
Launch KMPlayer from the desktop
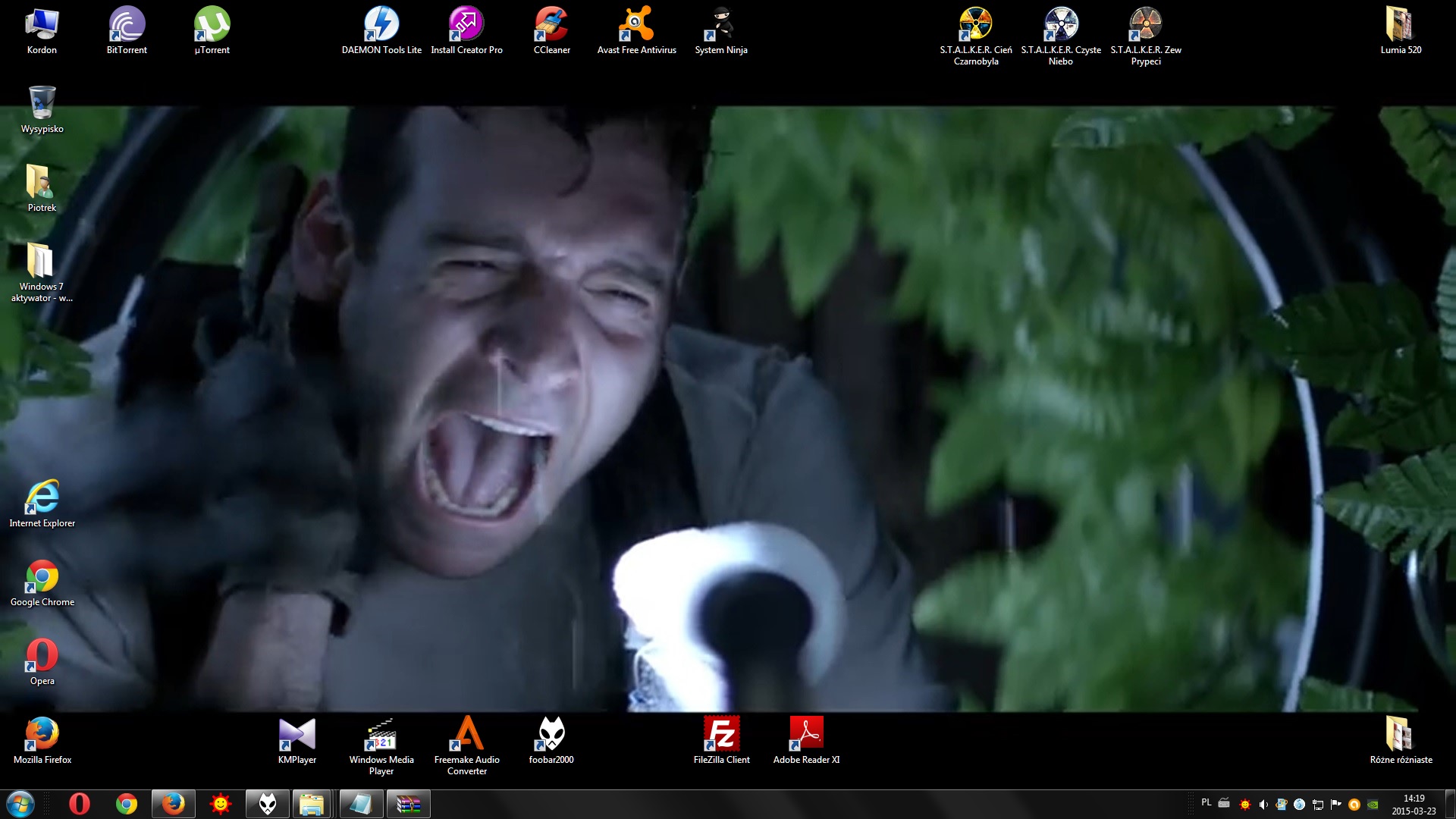(297, 740)
